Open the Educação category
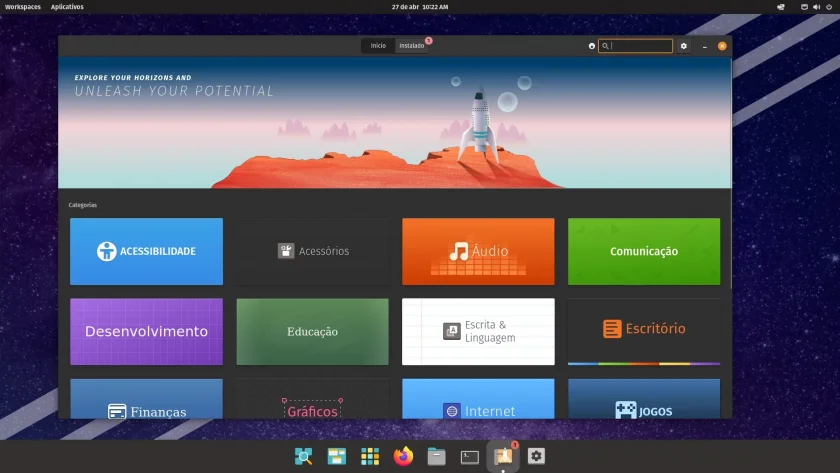The image size is (840, 473). tap(312, 332)
